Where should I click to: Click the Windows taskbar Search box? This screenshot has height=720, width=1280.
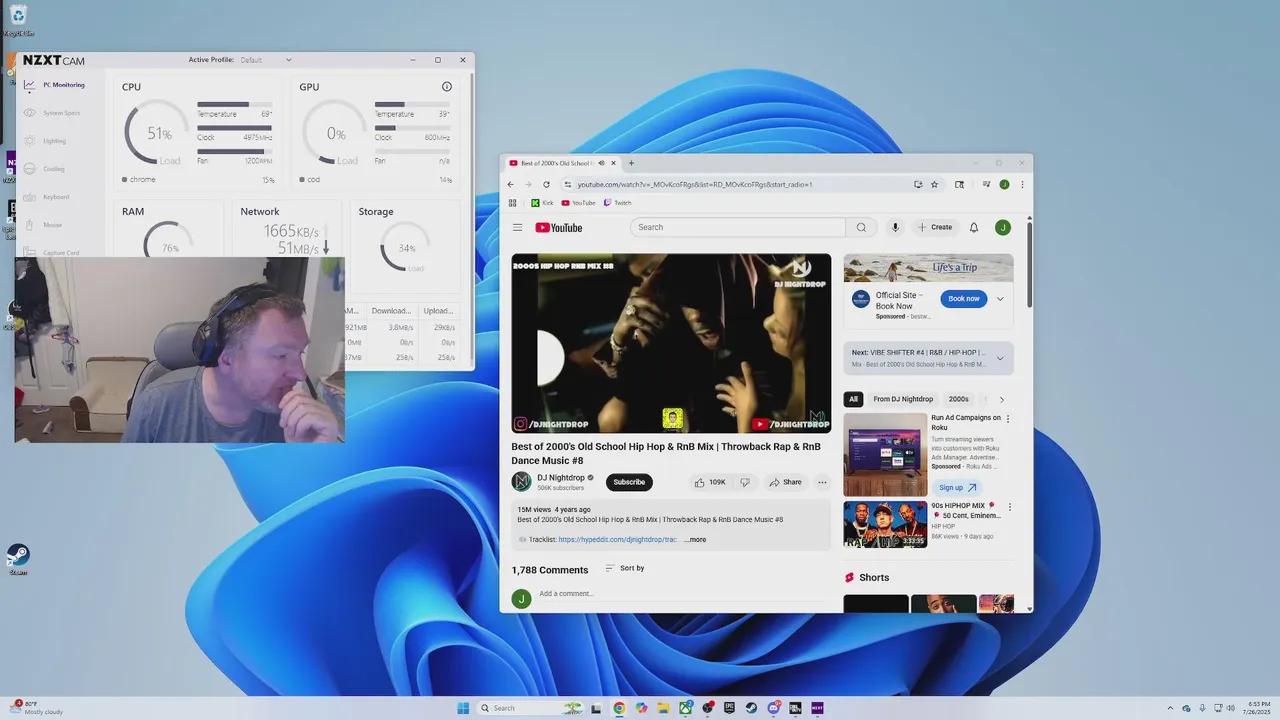[529, 708]
